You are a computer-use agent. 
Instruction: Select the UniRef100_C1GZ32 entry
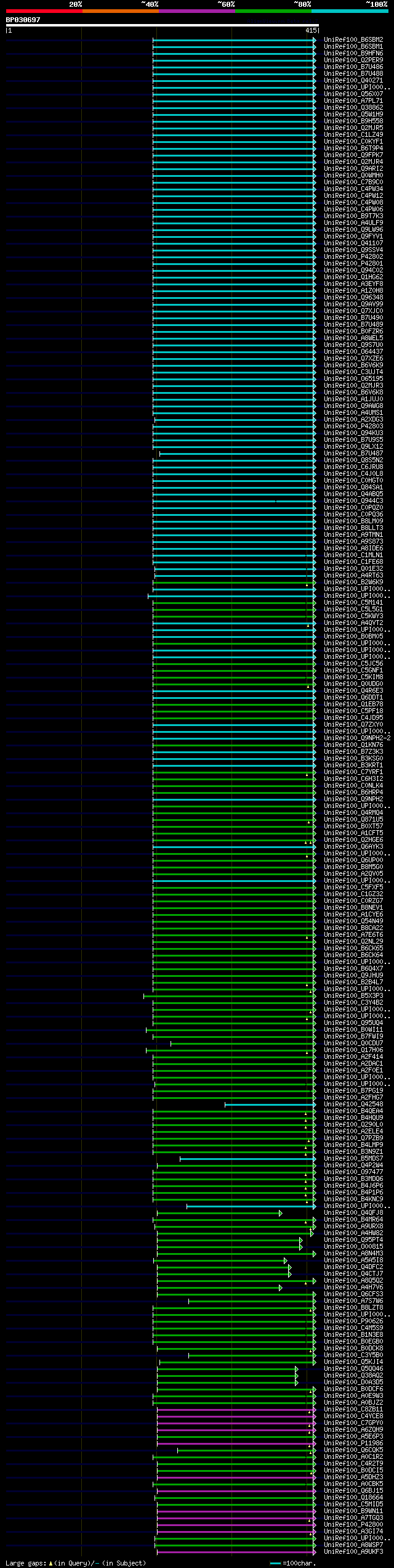tap(353, 894)
